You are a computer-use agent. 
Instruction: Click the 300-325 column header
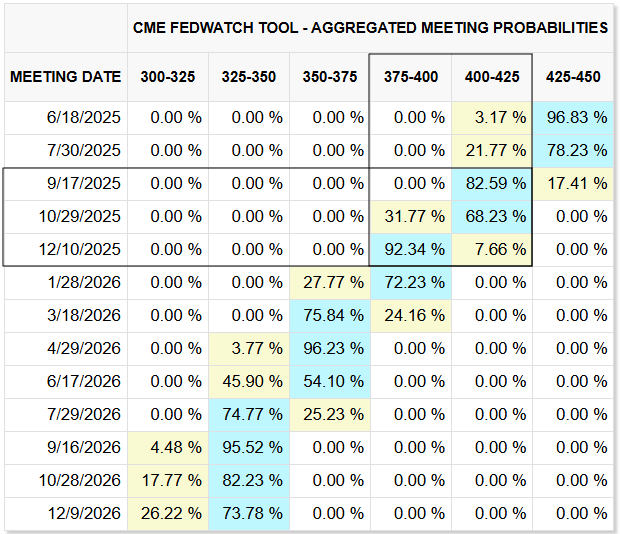click(x=167, y=77)
